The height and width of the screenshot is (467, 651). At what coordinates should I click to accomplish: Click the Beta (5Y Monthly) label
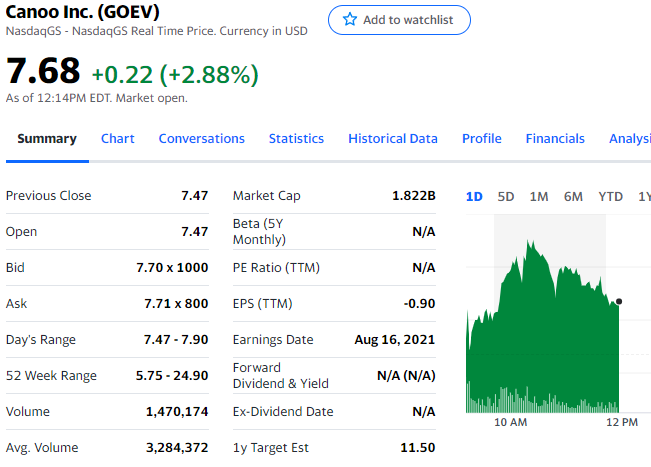pyautogui.click(x=259, y=231)
